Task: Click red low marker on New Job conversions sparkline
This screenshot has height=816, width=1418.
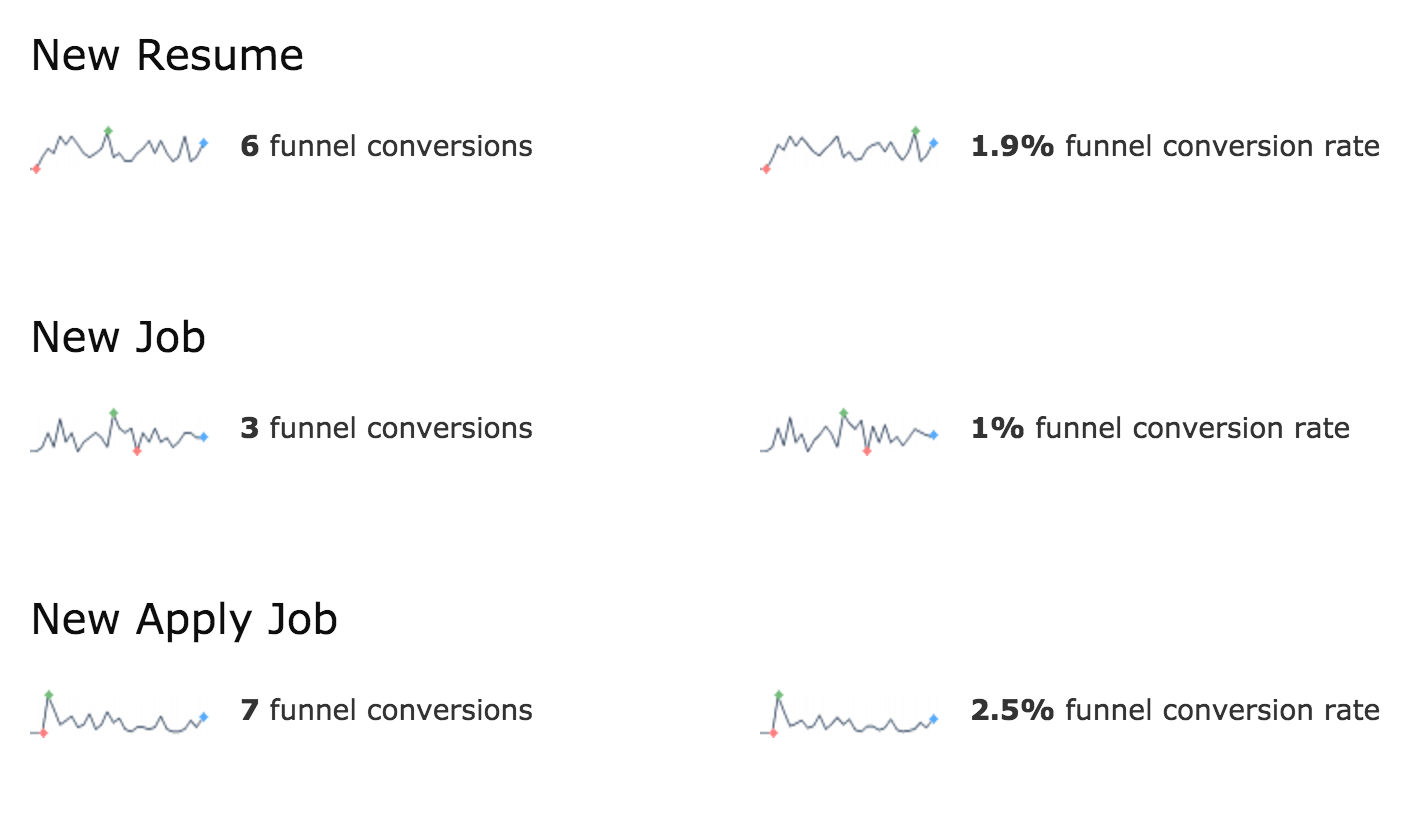Action: coord(137,451)
